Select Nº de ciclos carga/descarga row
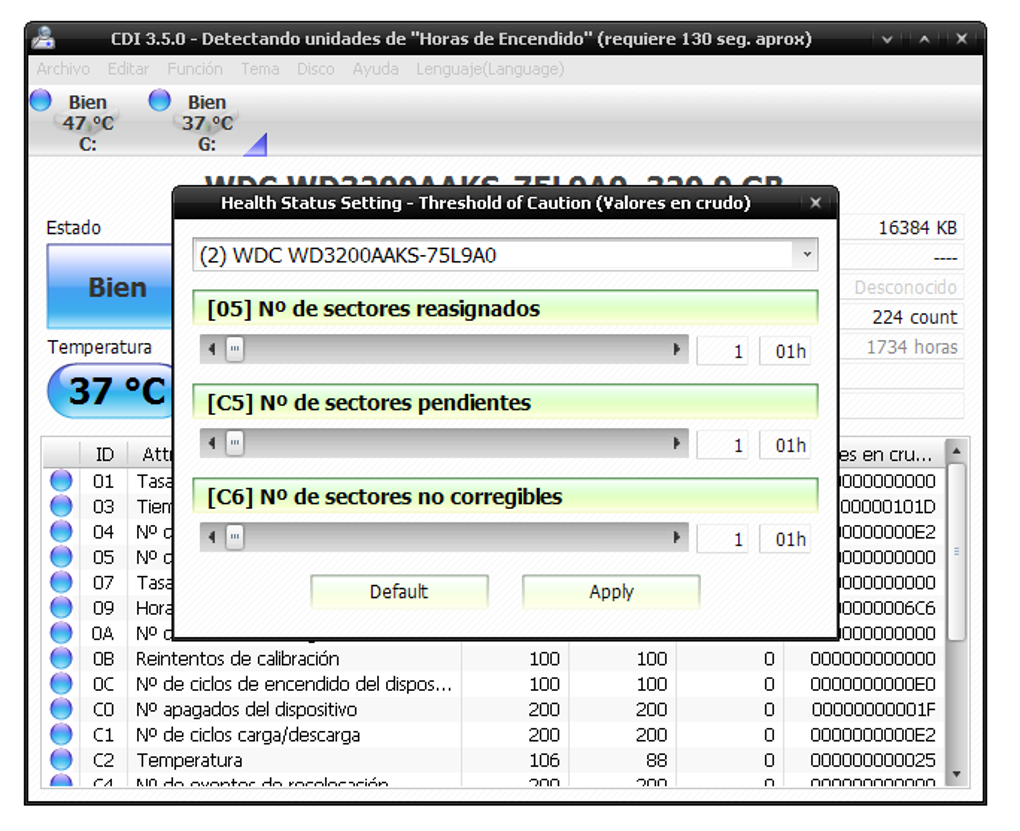Screen dimensions: 1020x831 (494, 735)
